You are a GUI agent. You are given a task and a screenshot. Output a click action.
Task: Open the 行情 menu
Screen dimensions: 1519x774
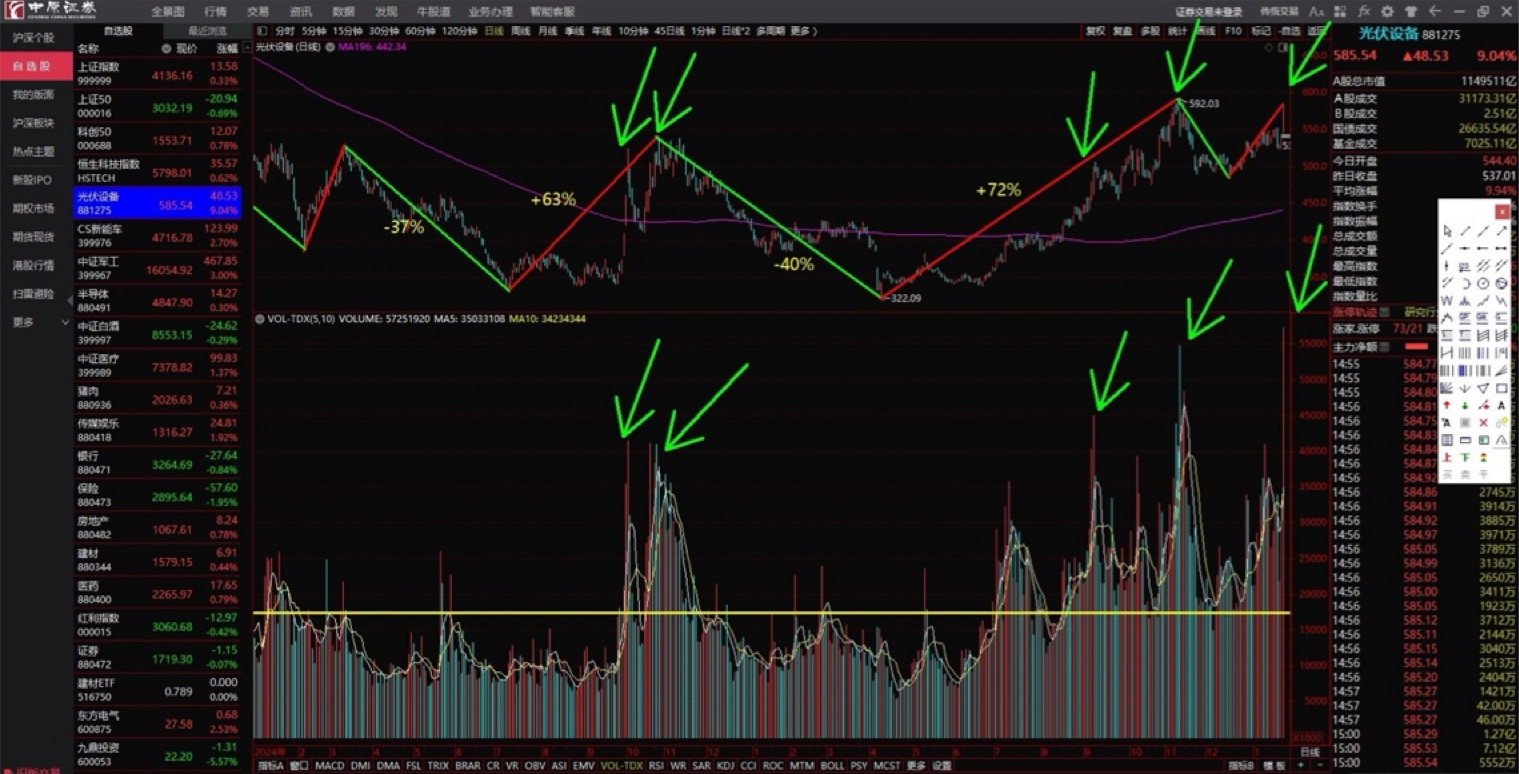click(215, 11)
